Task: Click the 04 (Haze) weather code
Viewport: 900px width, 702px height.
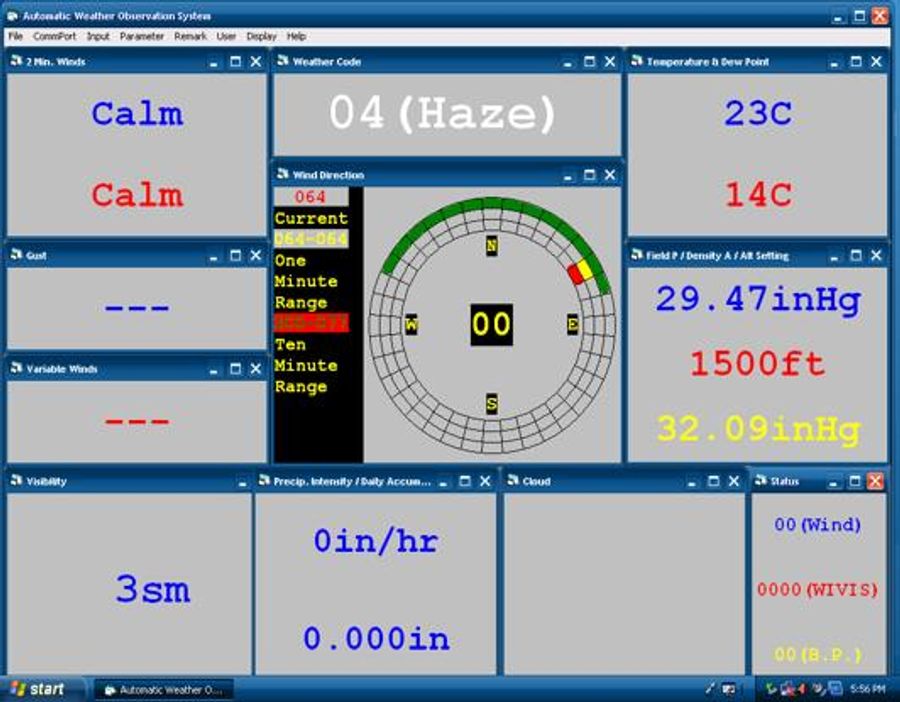Action: coord(442,113)
